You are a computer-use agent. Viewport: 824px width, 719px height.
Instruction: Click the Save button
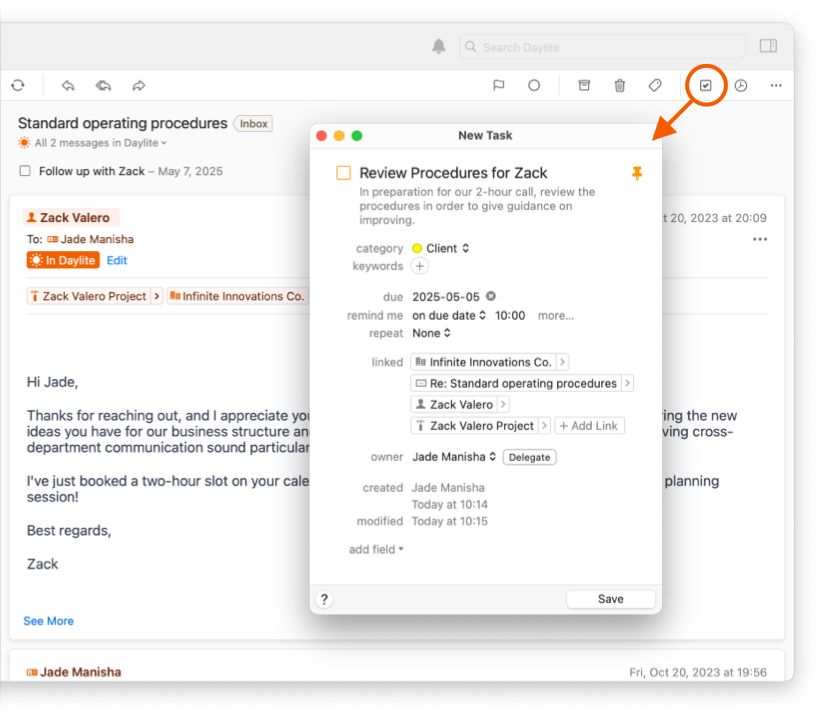coord(611,599)
